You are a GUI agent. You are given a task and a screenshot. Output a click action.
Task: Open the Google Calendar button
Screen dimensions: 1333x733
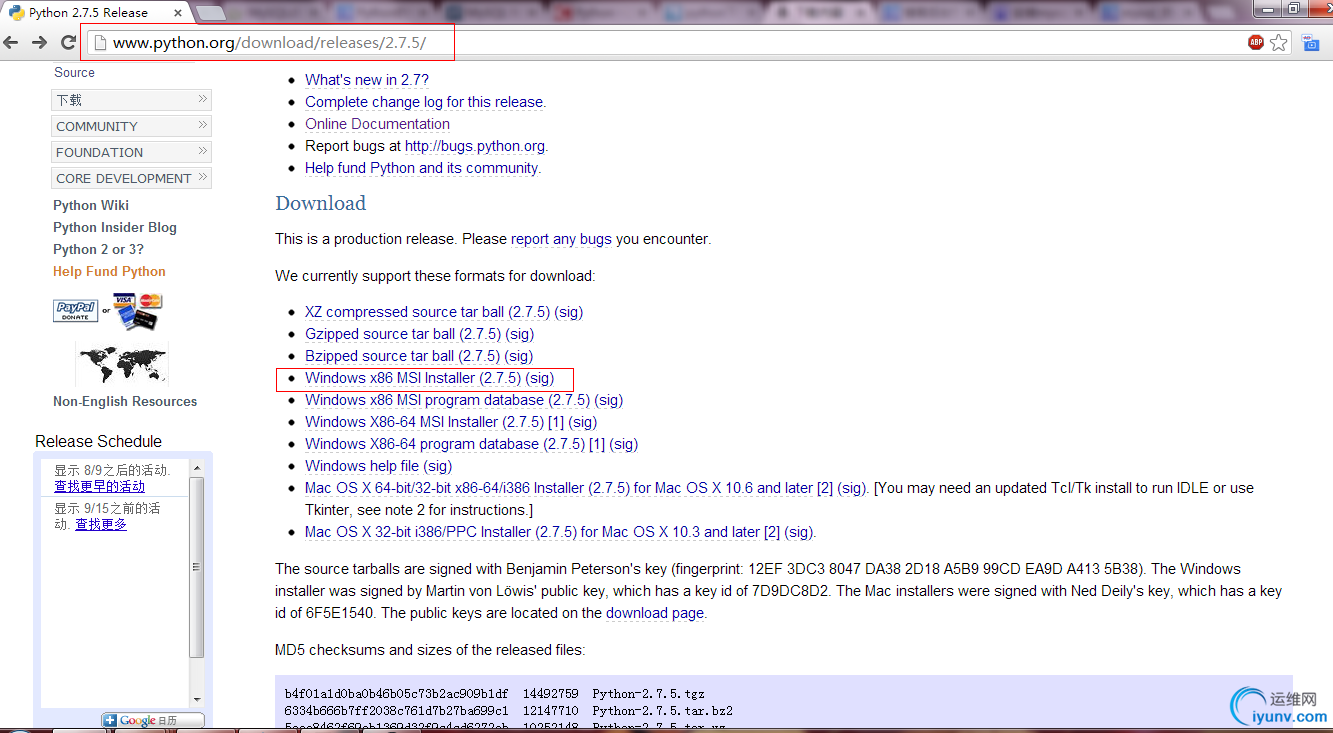153,720
